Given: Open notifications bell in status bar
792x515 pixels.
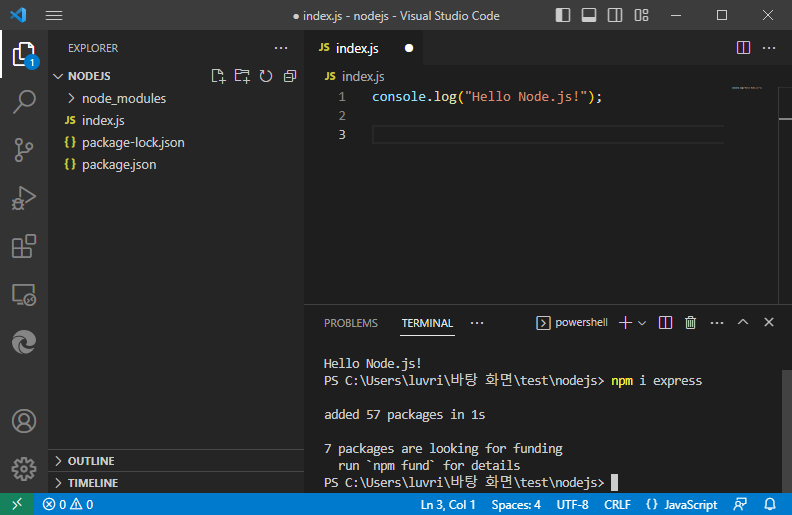Looking at the screenshot, I should coord(770,504).
